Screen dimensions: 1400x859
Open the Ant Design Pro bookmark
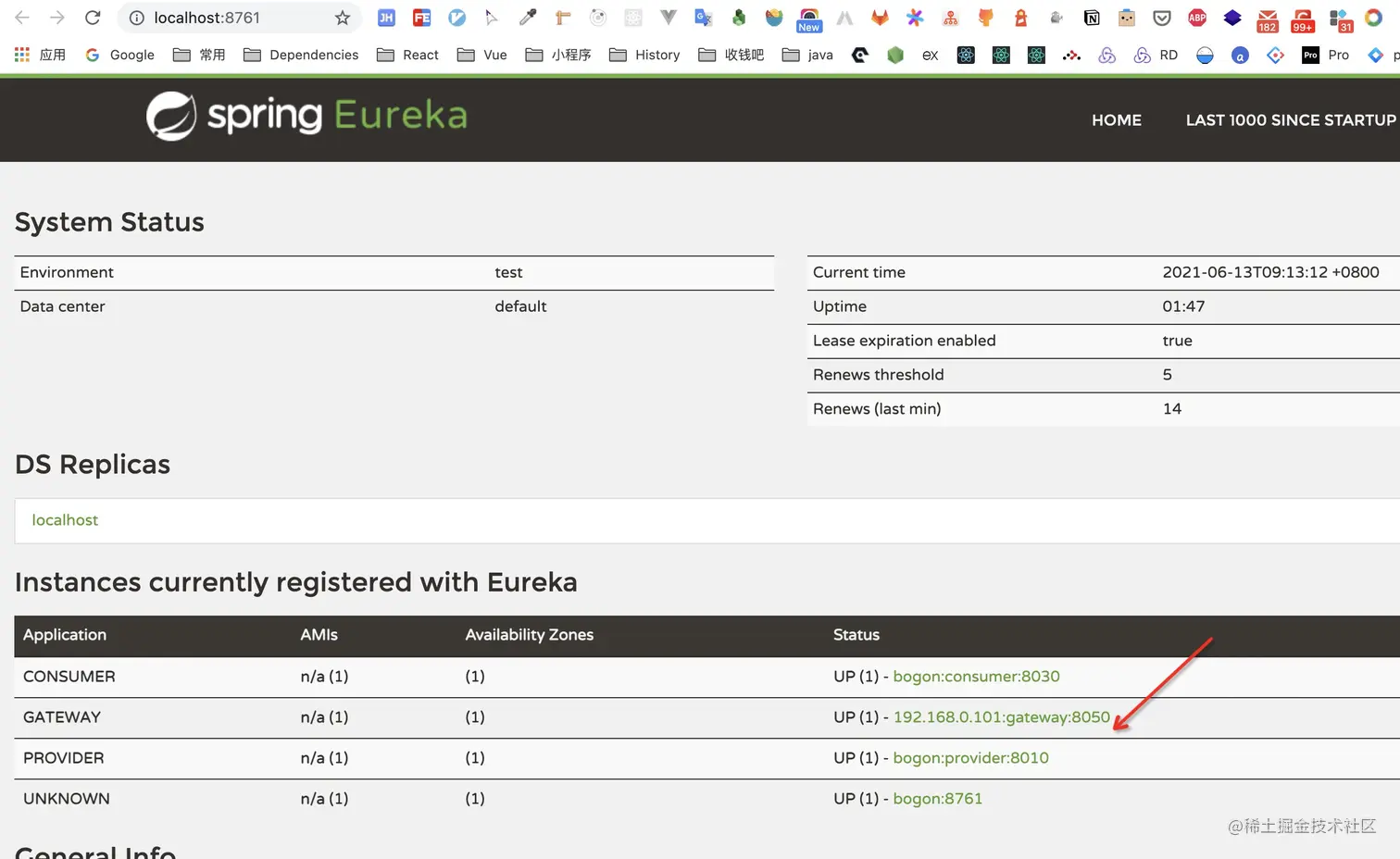pyautogui.click(x=1326, y=55)
